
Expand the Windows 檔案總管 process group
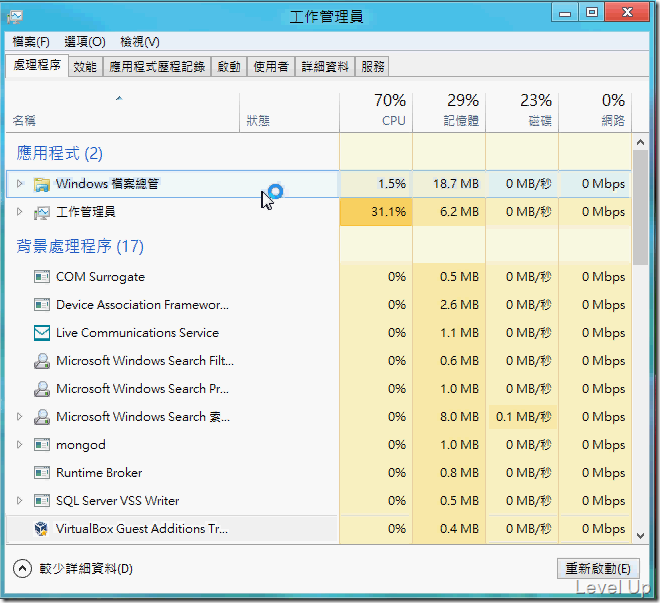tap(19, 184)
